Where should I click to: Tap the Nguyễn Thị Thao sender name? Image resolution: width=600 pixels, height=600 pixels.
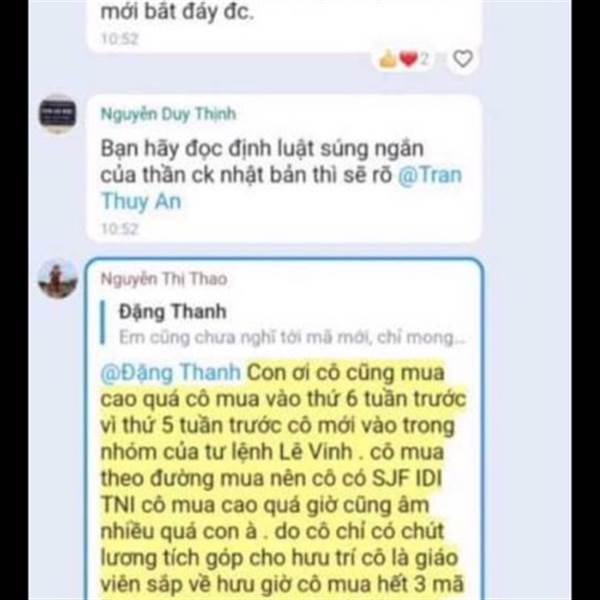pos(164,279)
